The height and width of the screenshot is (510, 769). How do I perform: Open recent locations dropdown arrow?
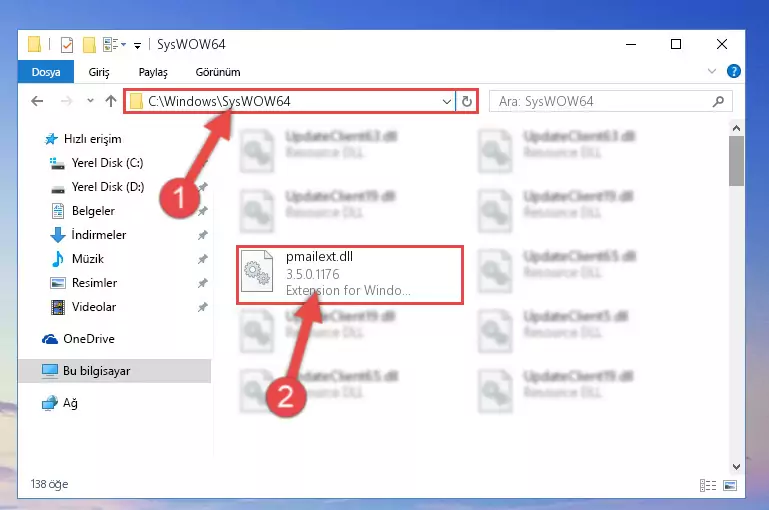tap(90, 101)
